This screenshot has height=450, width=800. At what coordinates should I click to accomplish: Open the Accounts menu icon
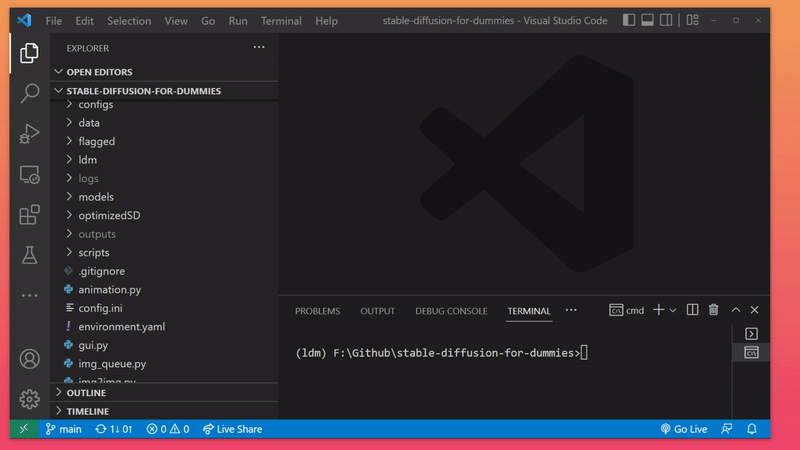pyautogui.click(x=29, y=359)
